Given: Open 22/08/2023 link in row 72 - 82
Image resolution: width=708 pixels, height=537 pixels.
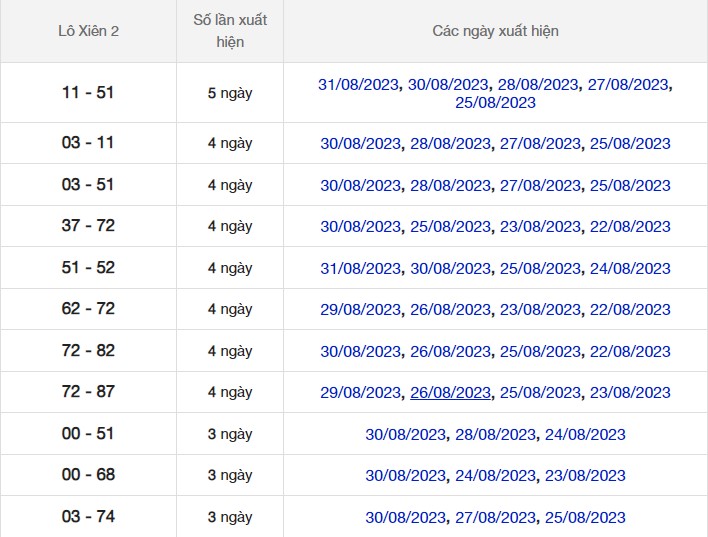Looking at the screenshot, I should 629,352.
